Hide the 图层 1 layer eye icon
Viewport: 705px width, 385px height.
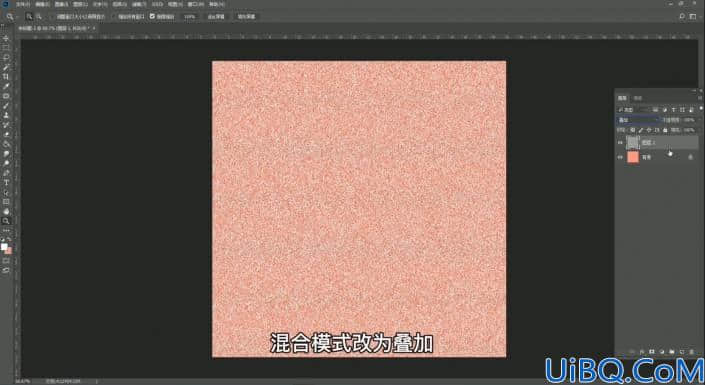(x=620, y=143)
